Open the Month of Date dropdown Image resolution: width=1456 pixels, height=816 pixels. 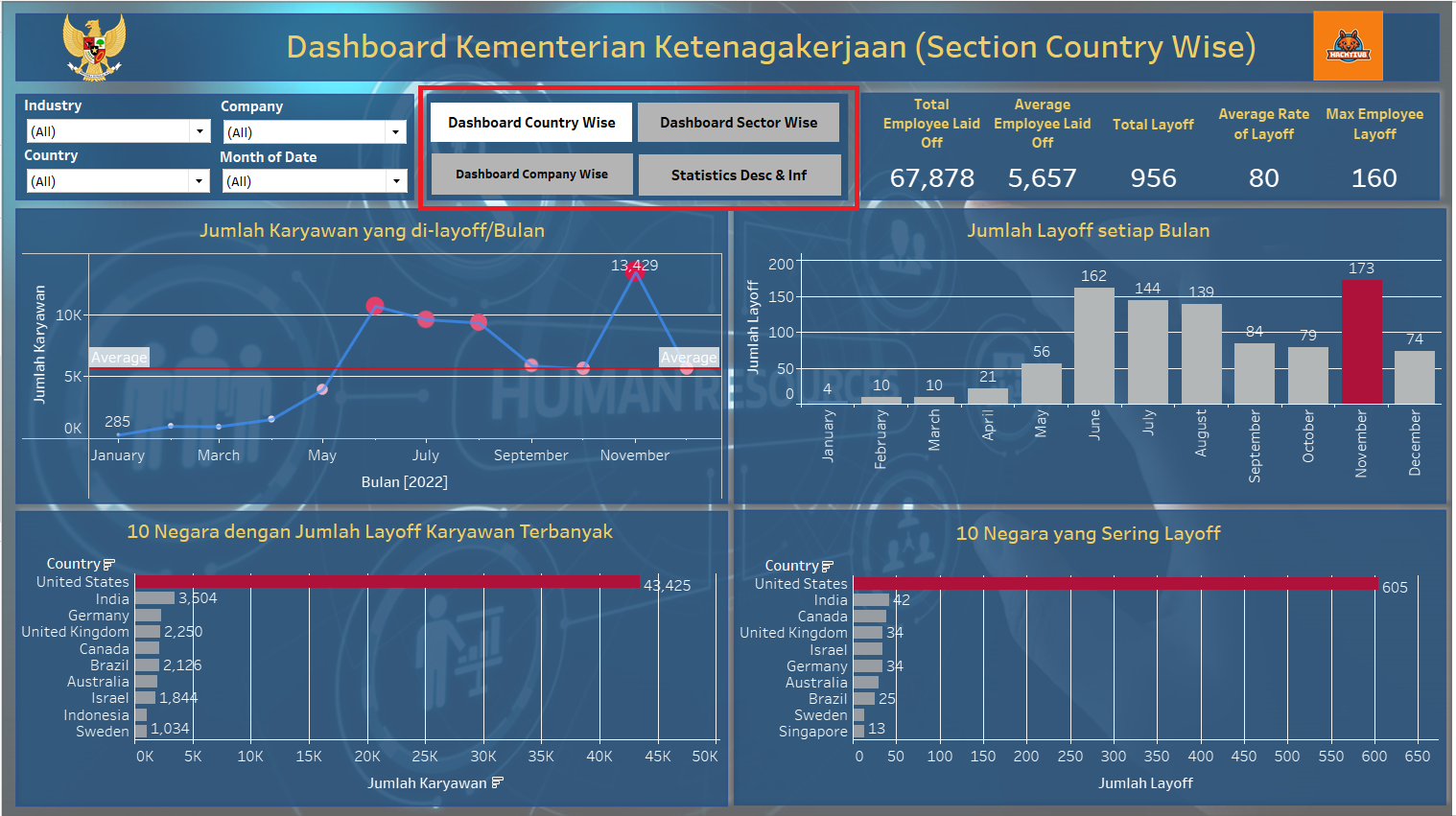tap(395, 180)
